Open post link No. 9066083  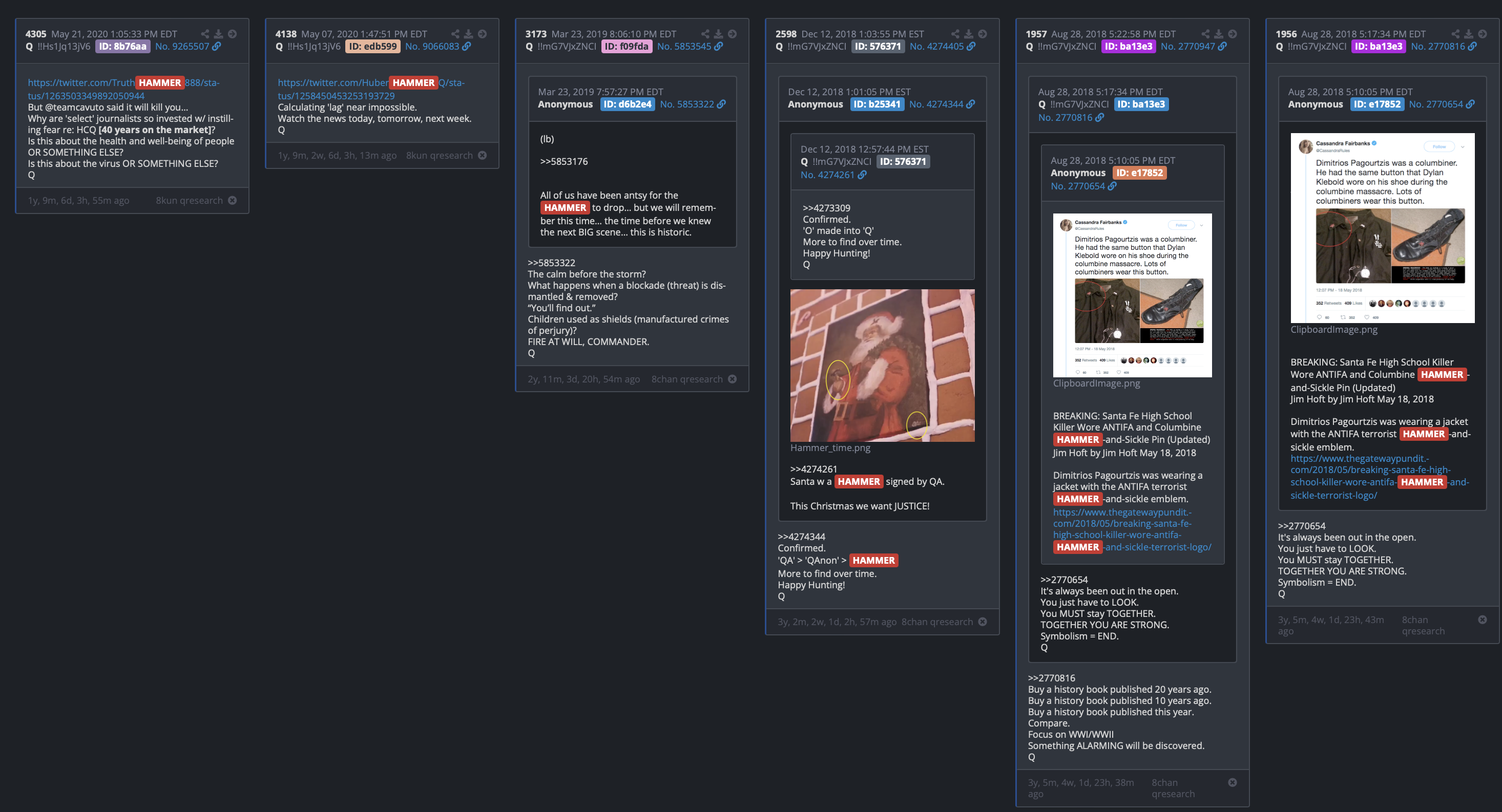[438, 46]
